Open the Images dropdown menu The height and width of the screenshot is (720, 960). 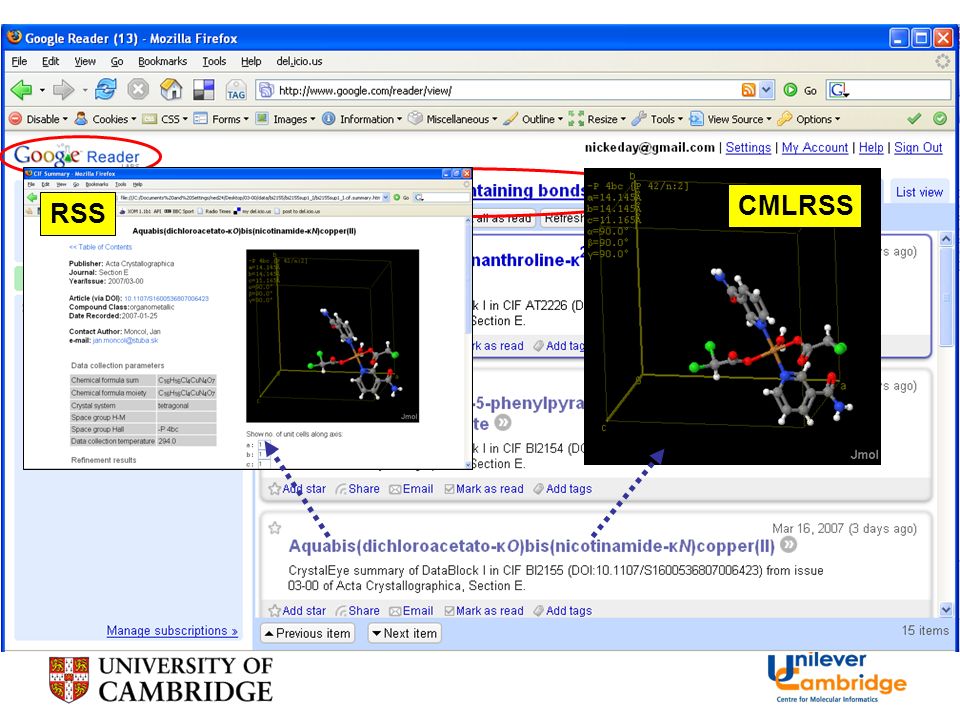(285, 119)
